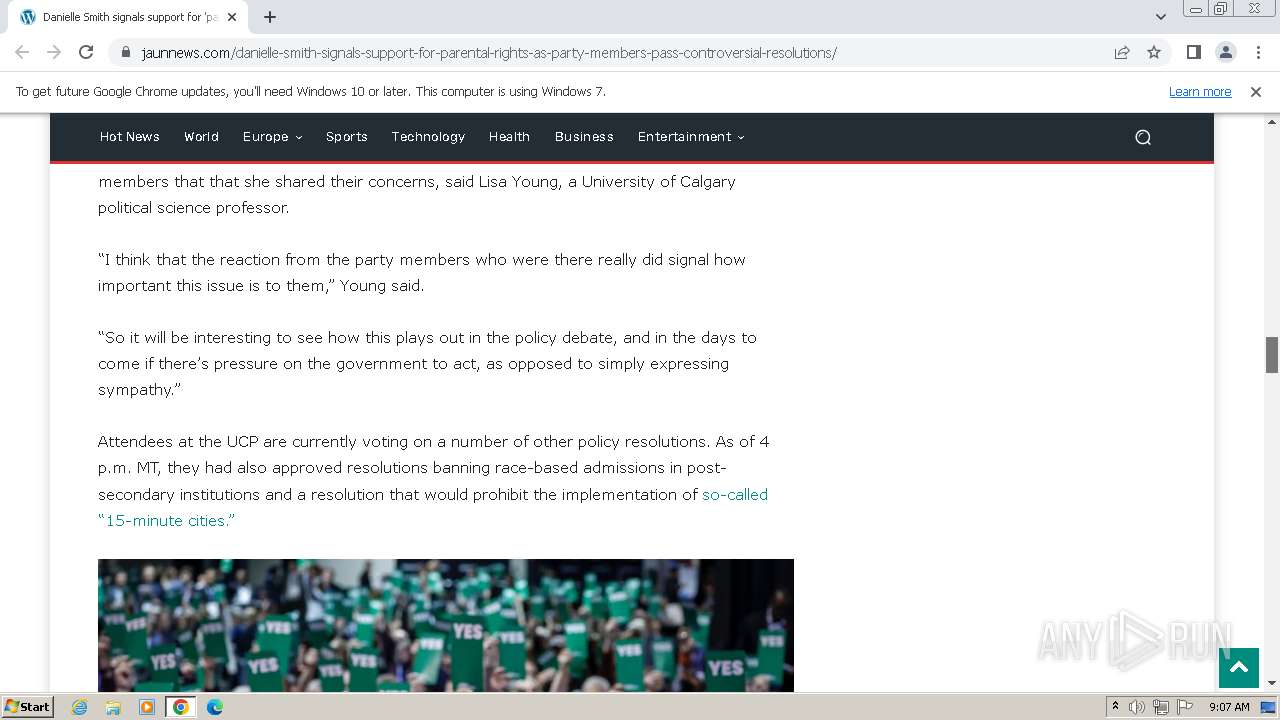
Task: Go to the Technology section
Action: pyautogui.click(x=428, y=136)
